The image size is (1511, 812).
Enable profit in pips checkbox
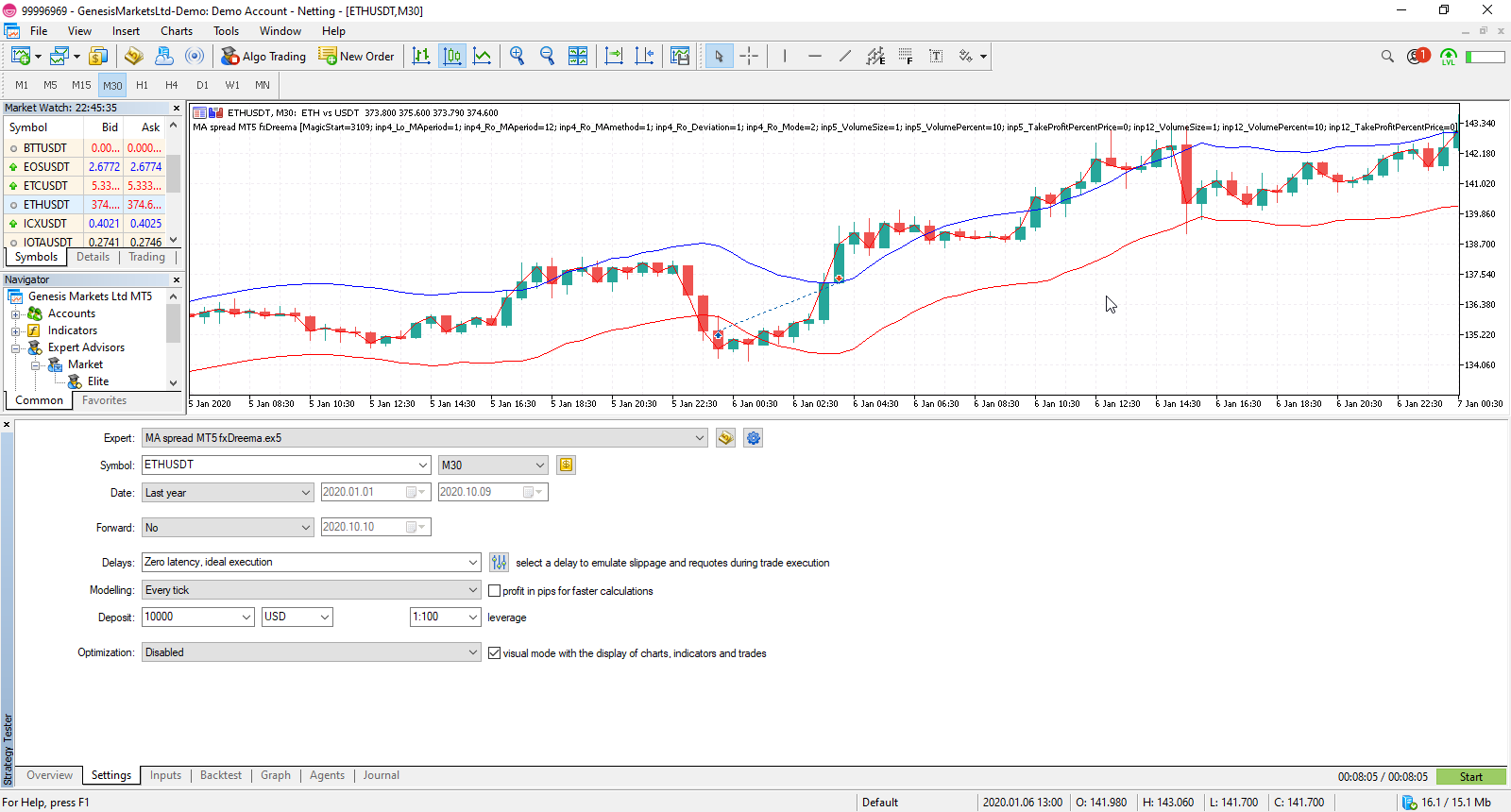494,591
